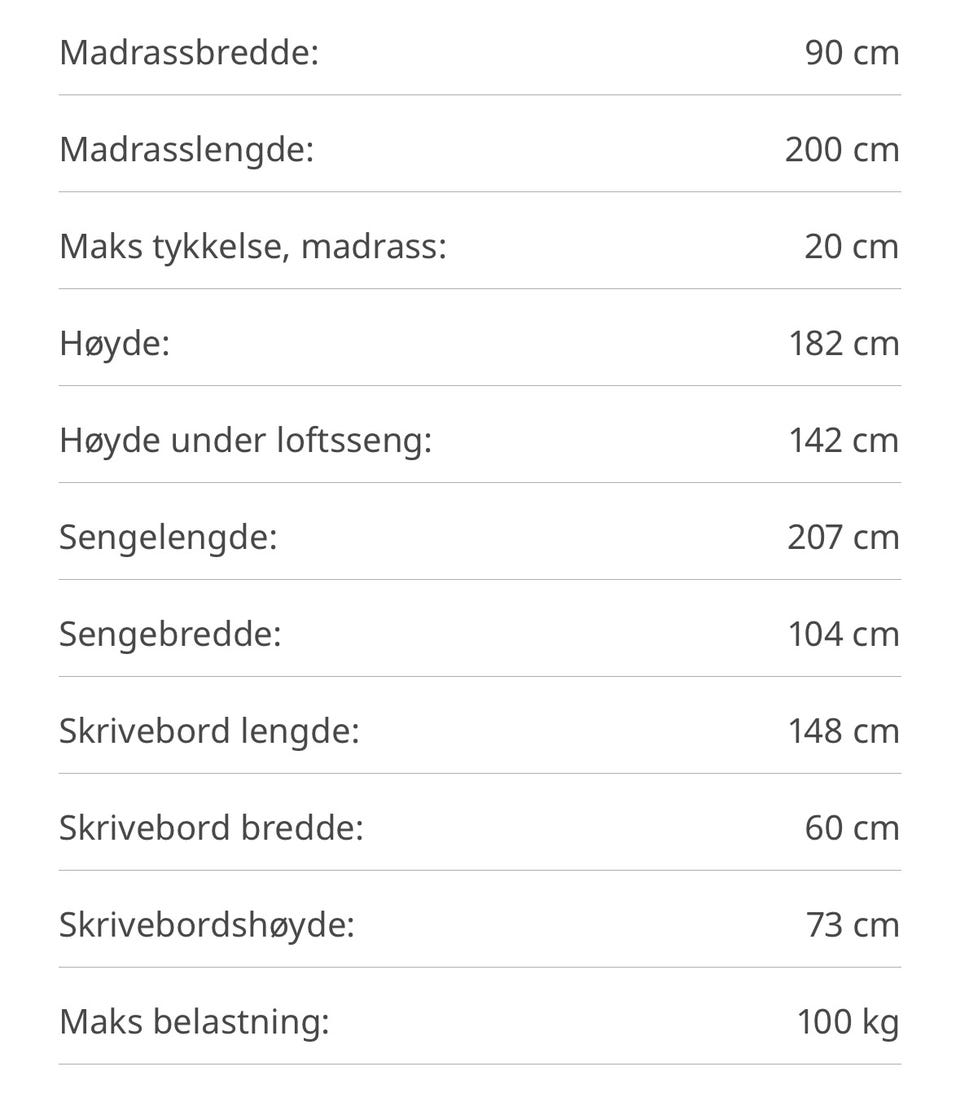Select the 90 cm mattress width value

852,52
